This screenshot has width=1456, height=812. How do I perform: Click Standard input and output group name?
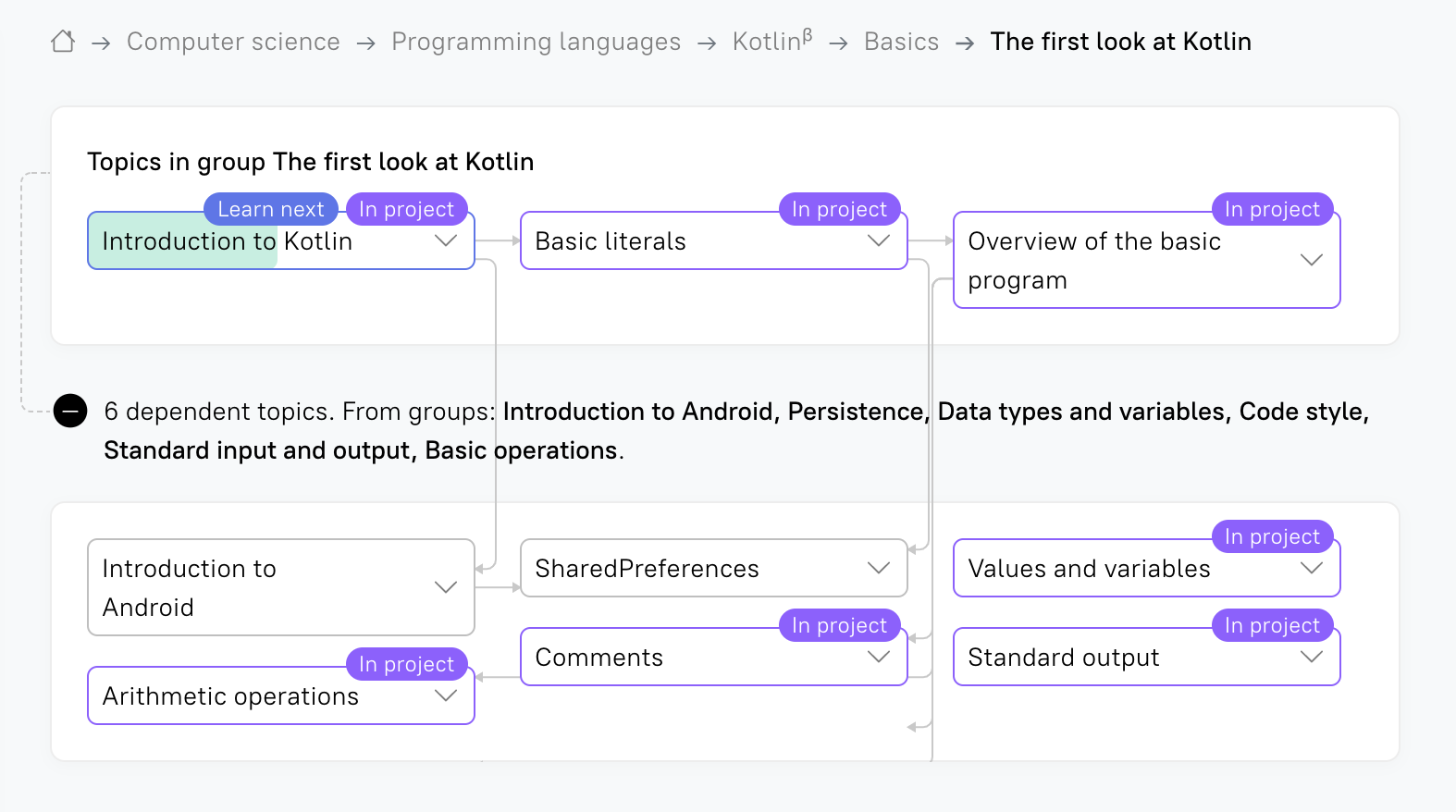click(x=257, y=450)
